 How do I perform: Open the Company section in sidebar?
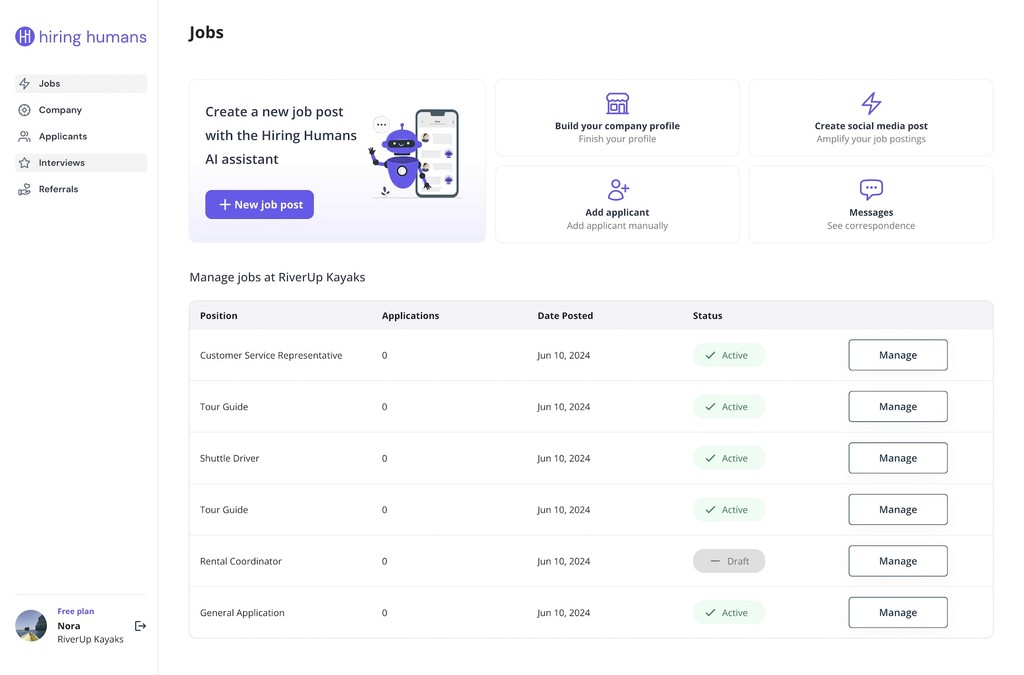(x=81, y=110)
